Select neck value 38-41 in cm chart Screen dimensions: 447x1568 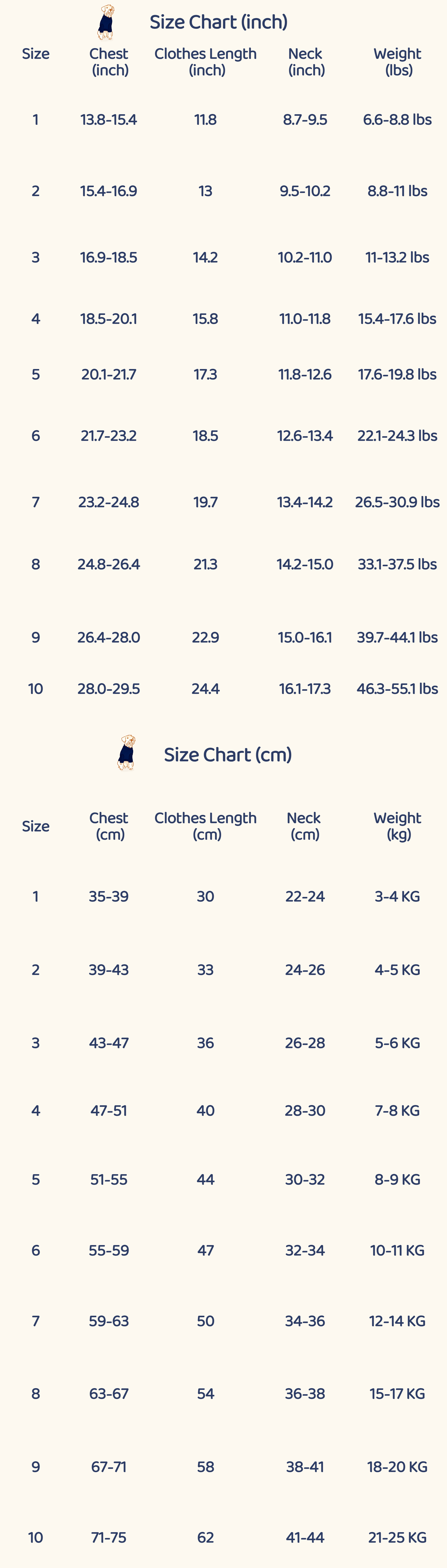(305, 1467)
